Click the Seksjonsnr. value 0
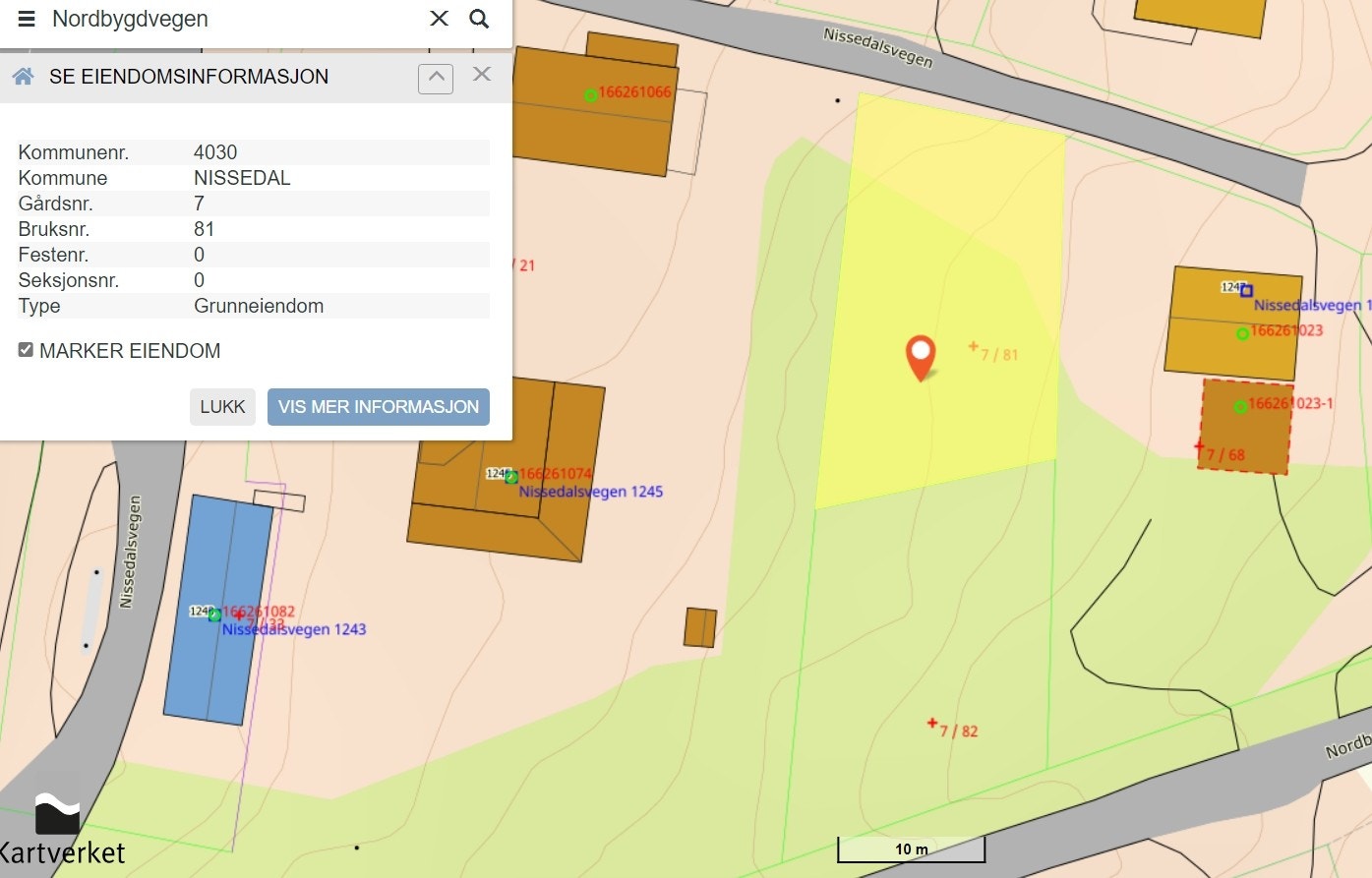Screen dimensions: 1372x878 [199, 280]
